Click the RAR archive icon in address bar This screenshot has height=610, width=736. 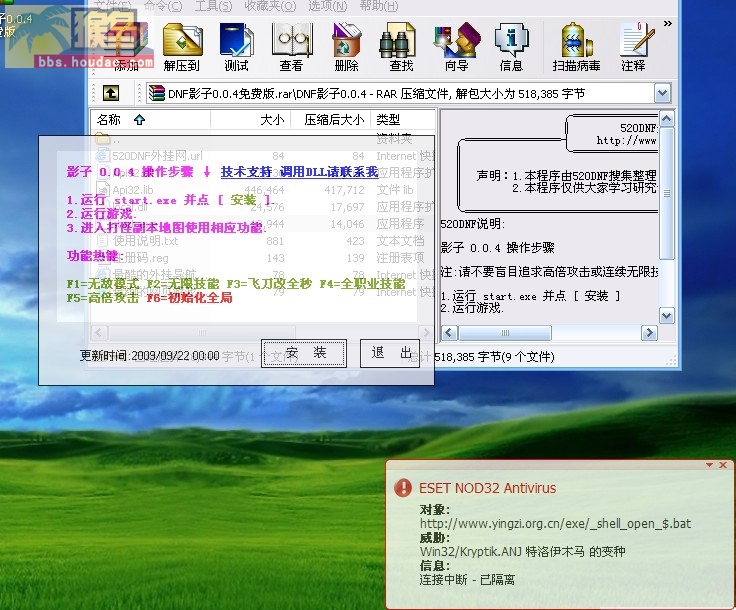tap(157, 93)
